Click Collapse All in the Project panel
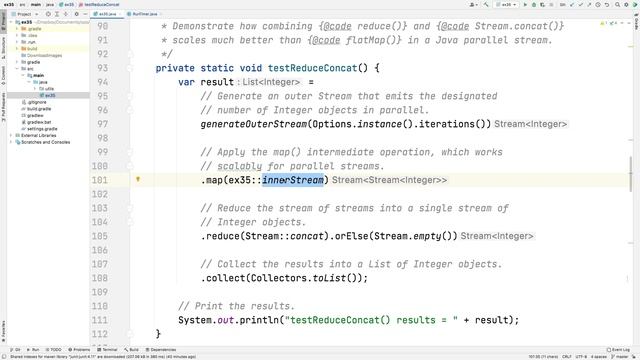The image size is (640, 360). (66, 14)
